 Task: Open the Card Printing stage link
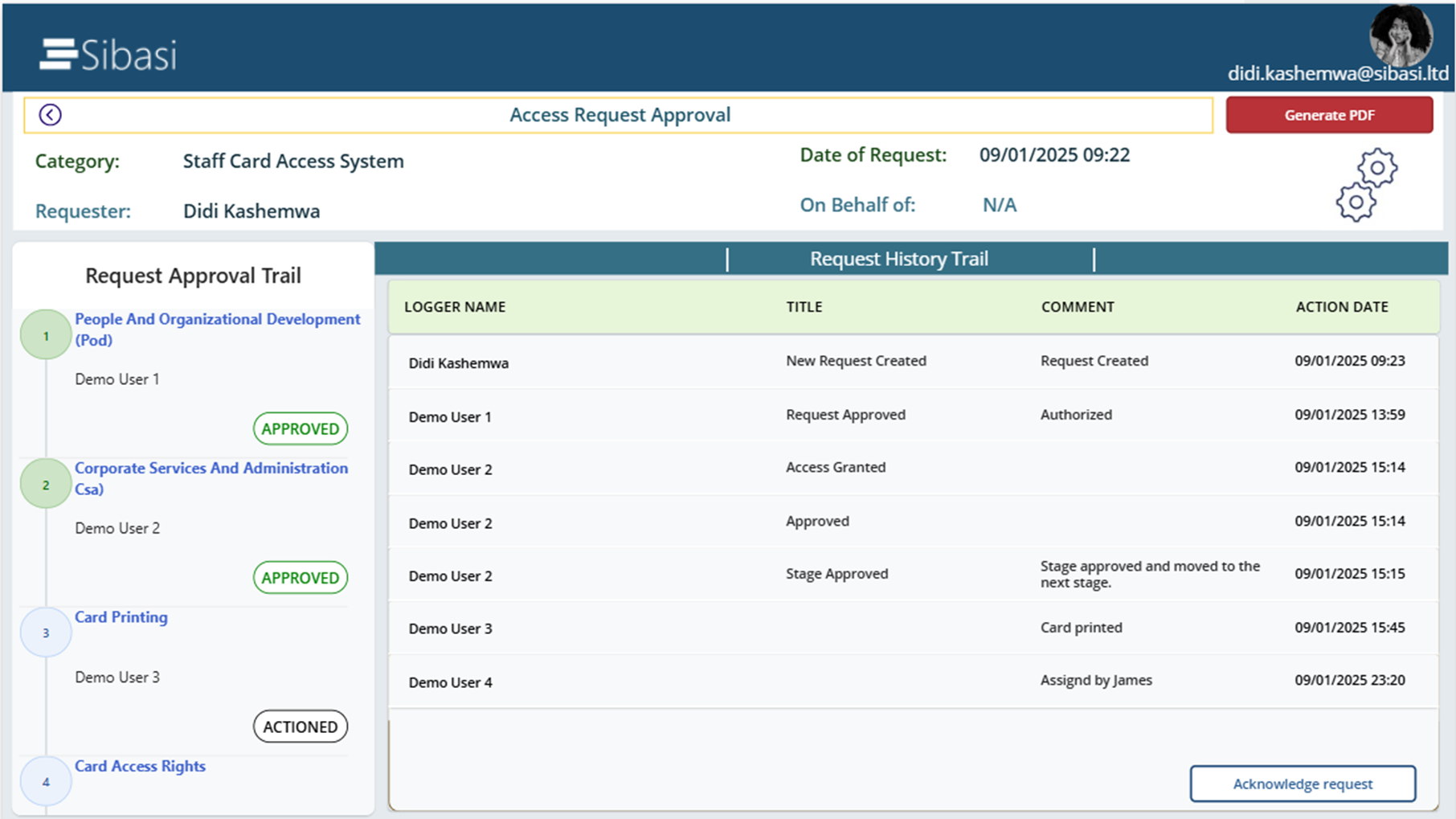[121, 617]
